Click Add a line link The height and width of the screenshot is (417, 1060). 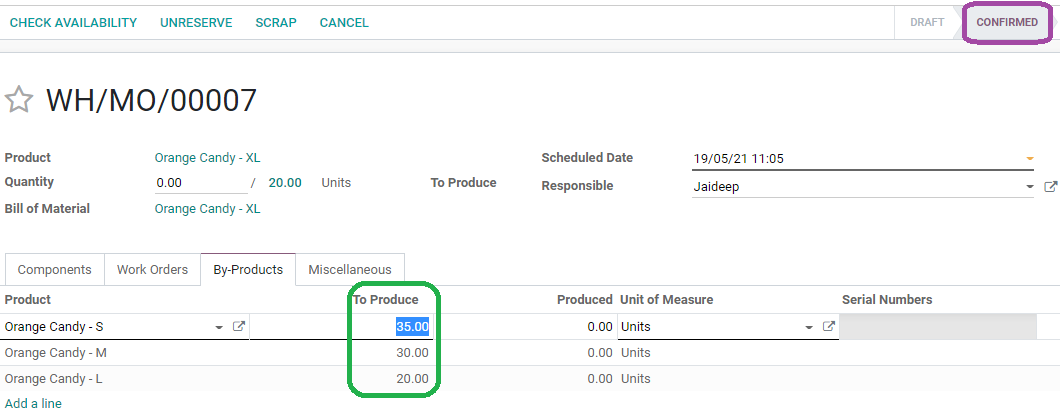(x=33, y=403)
